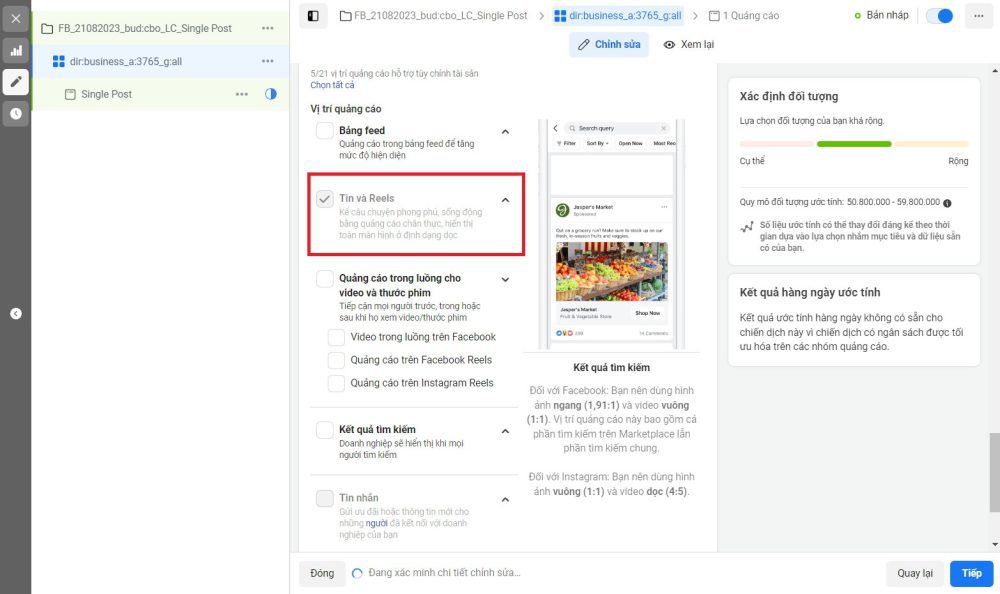Click the ad set grid icon in the tree
1000x594 pixels.
click(x=59, y=61)
